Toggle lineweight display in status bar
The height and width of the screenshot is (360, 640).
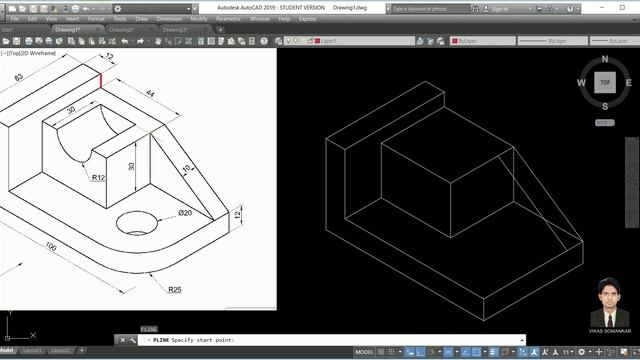click(x=493, y=352)
